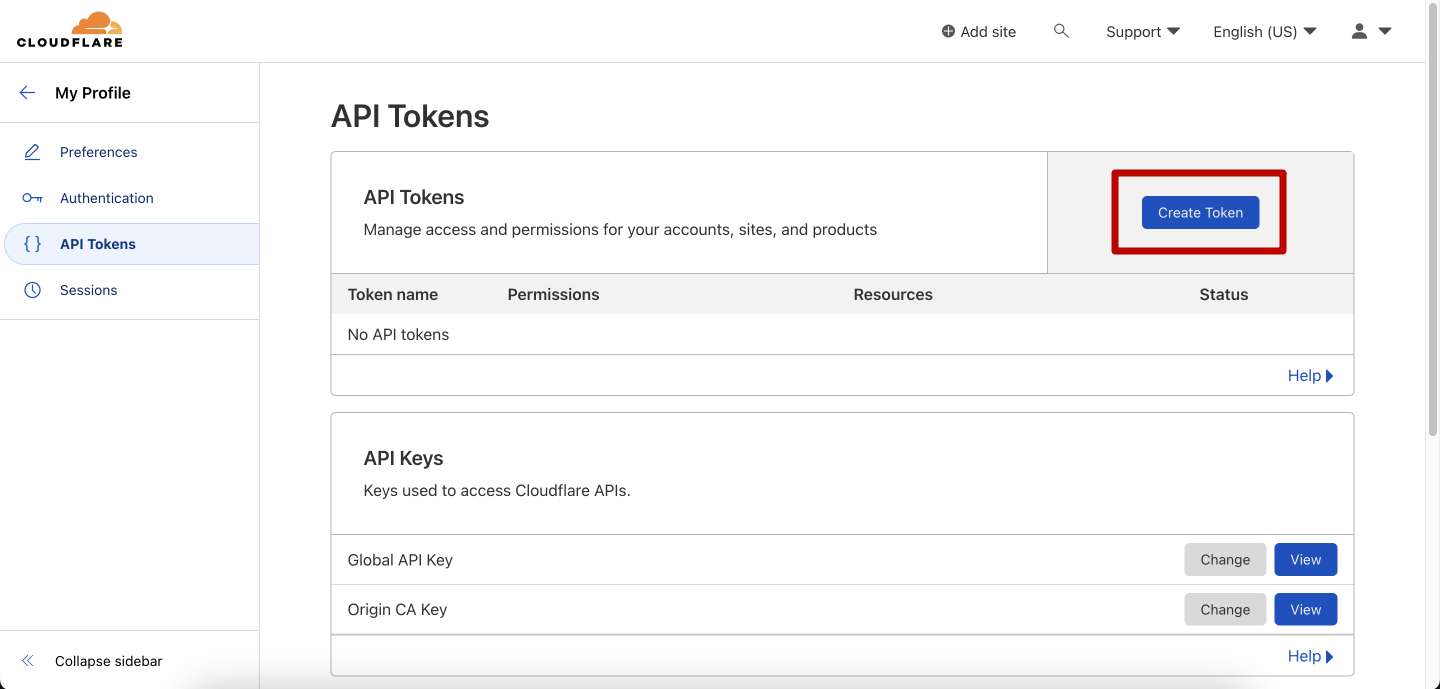Screen dimensions: 1440x689
Task: Open search with the magnifier icon
Action: click(1061, 31)
